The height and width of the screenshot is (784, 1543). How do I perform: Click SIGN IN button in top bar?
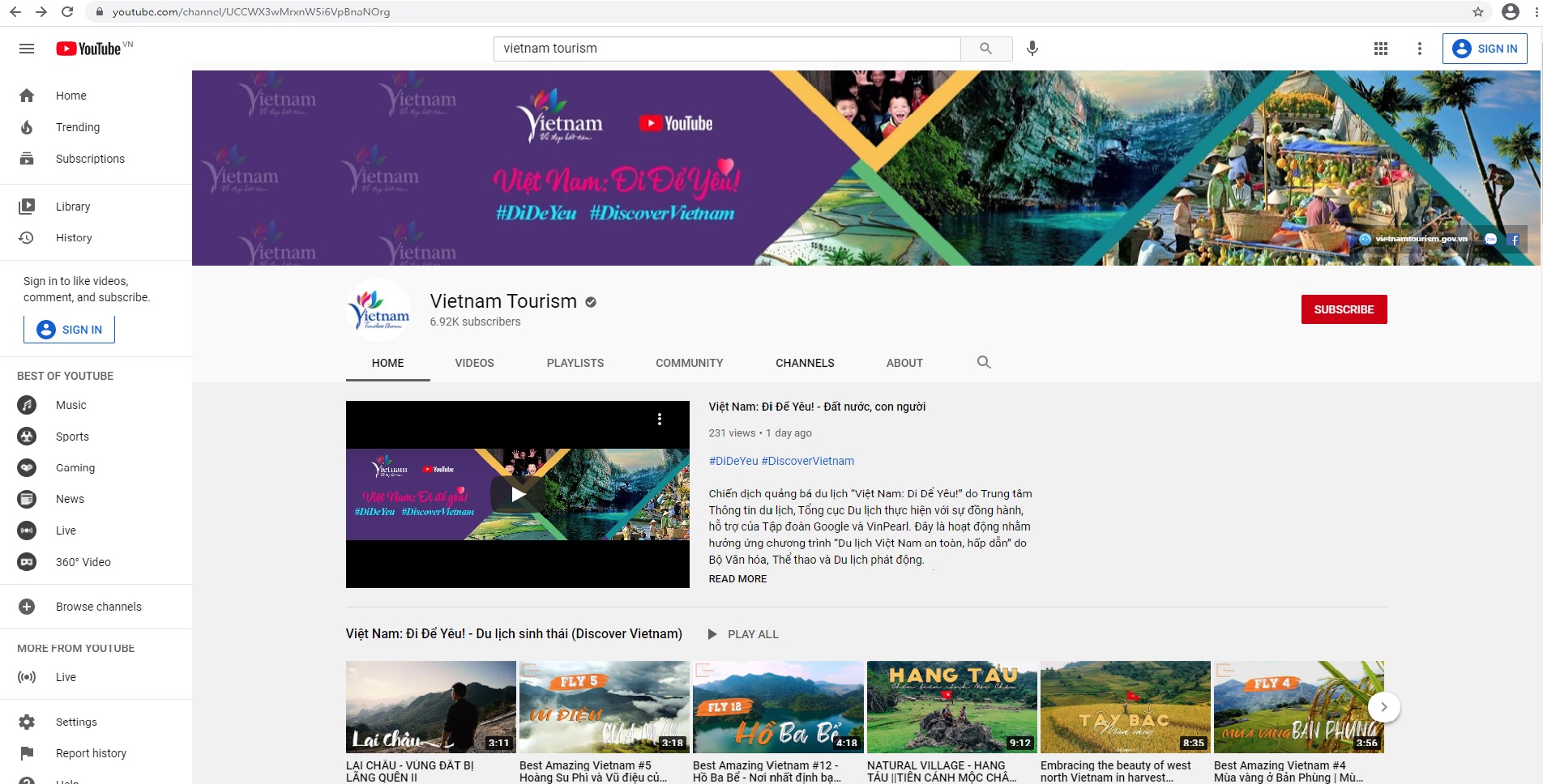coord(1485,49)
